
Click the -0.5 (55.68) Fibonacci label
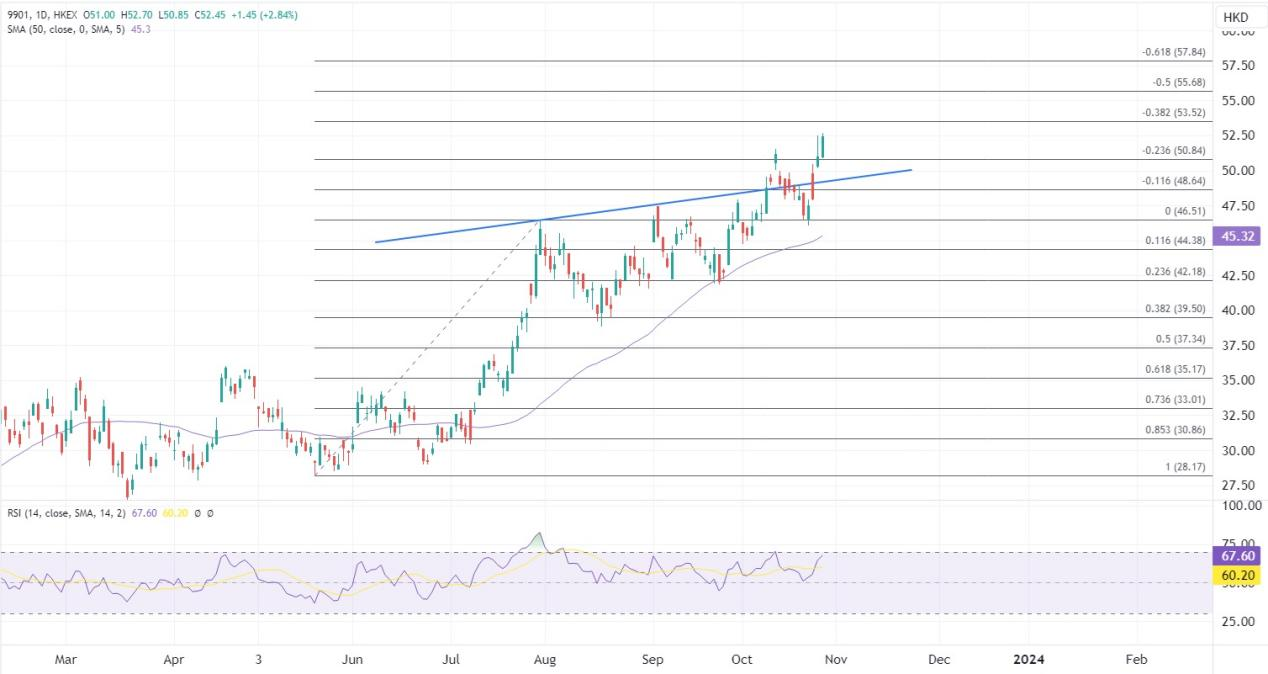(x=1178, y=82)
